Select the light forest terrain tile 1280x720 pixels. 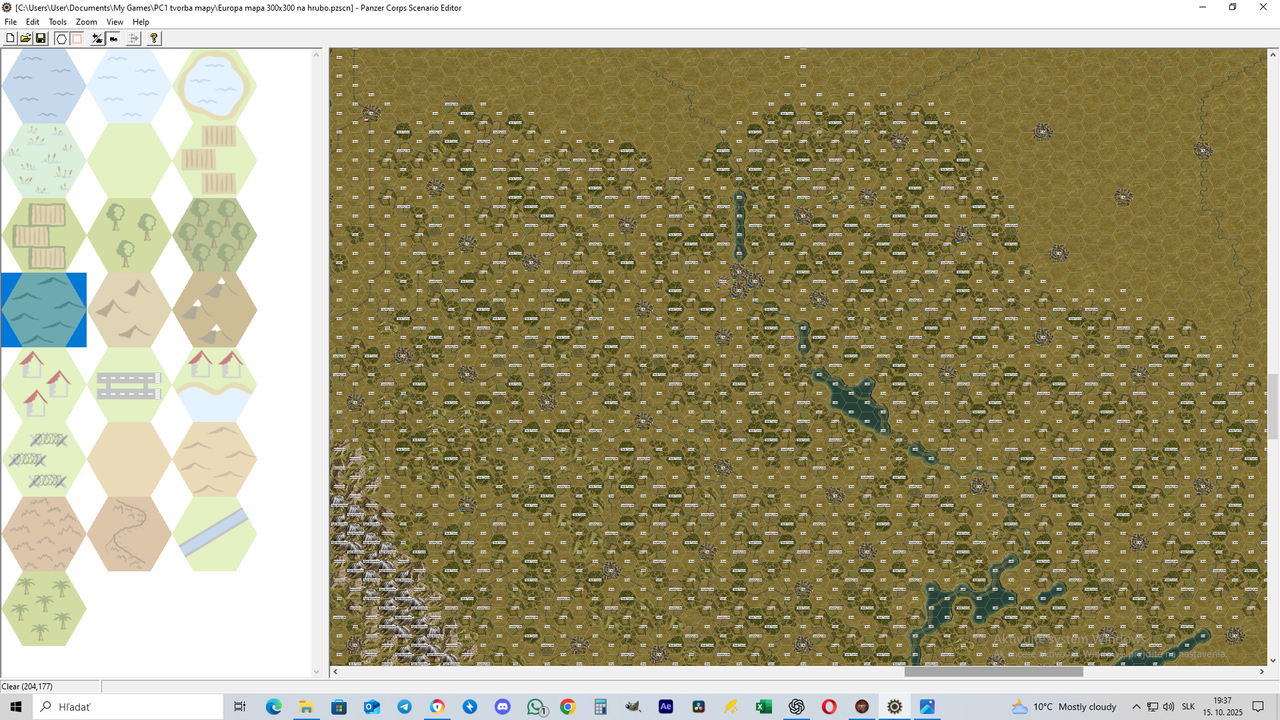tap(130, 235)
